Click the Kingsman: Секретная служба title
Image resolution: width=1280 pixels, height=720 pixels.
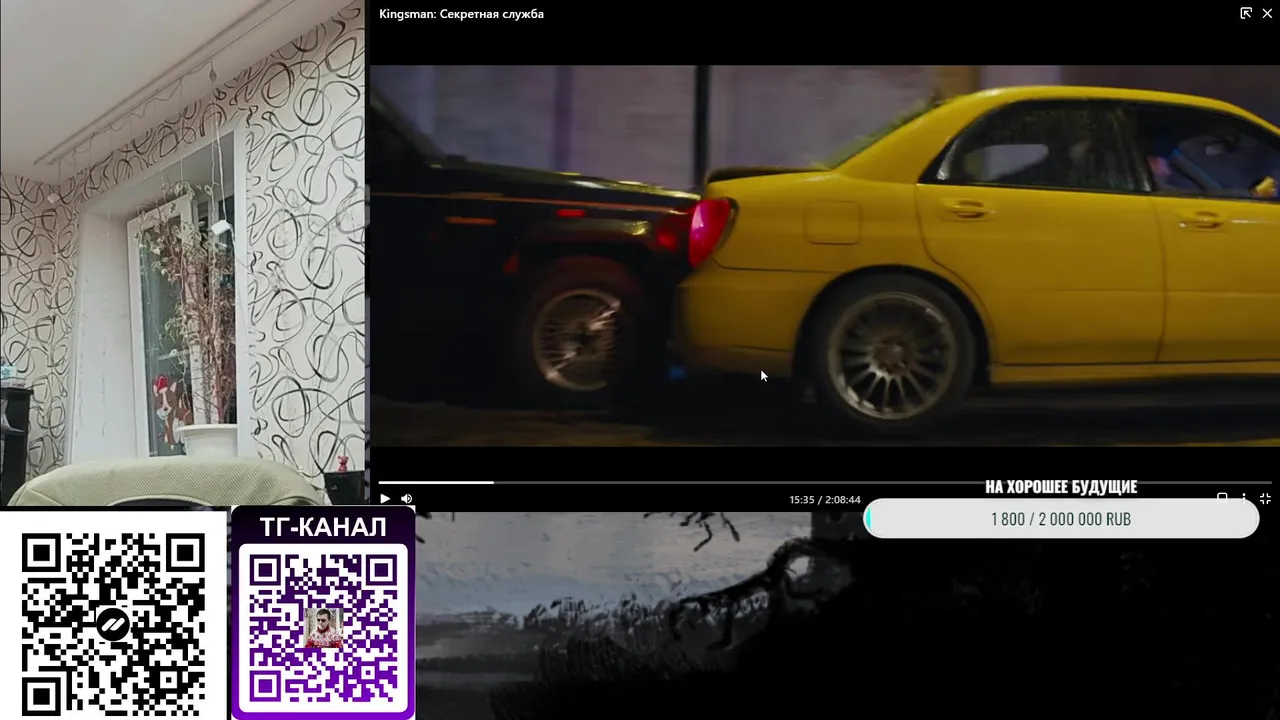click(x=461, y=14)
